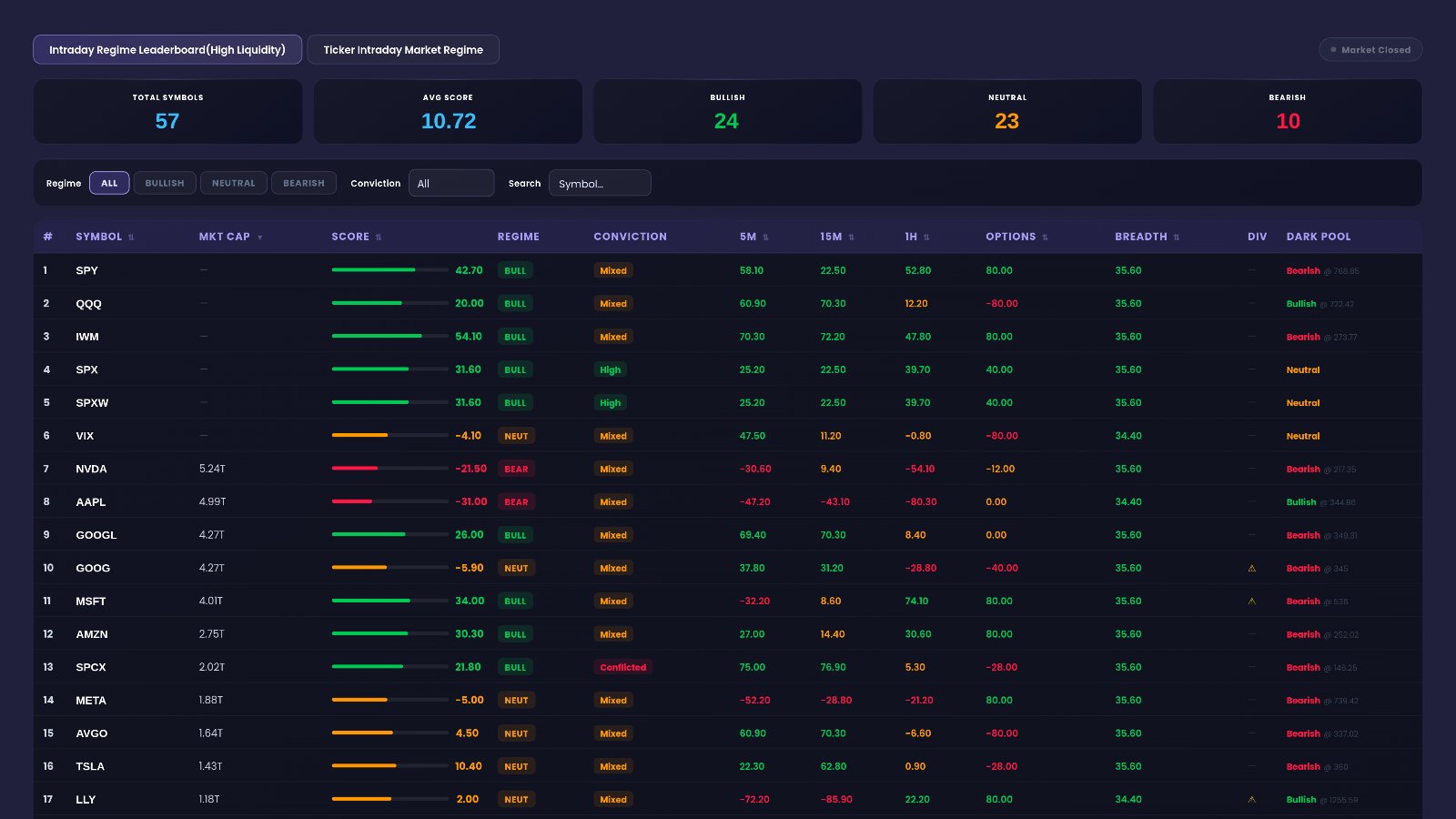
Task: Click the DARK POOL column header
Action: [1319, 237]
